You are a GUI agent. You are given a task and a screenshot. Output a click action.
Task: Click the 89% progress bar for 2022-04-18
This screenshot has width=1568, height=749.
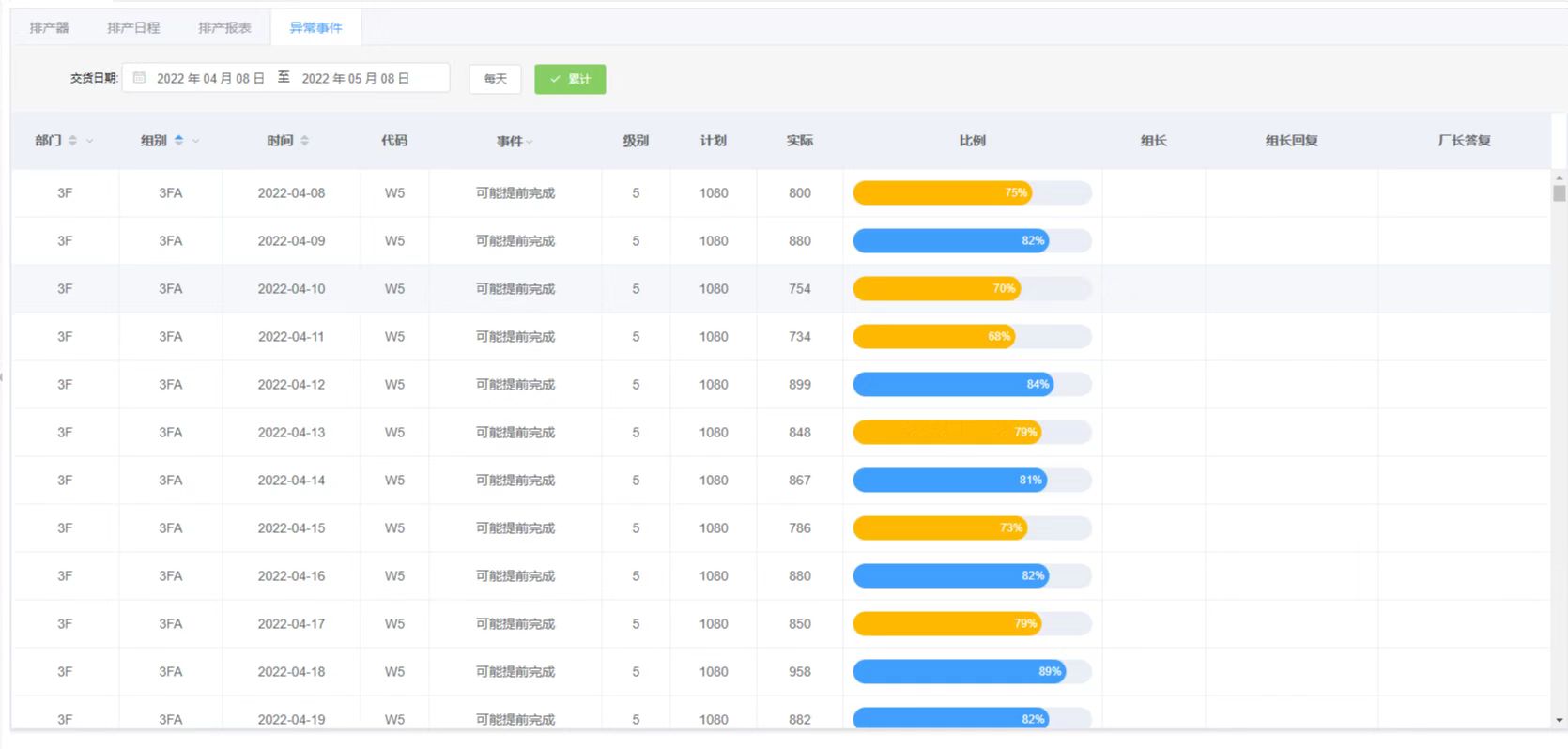[x=971, y=672]
